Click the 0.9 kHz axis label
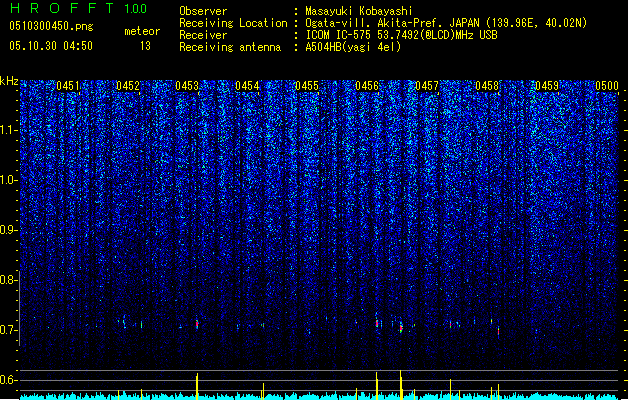 (8, 230)
